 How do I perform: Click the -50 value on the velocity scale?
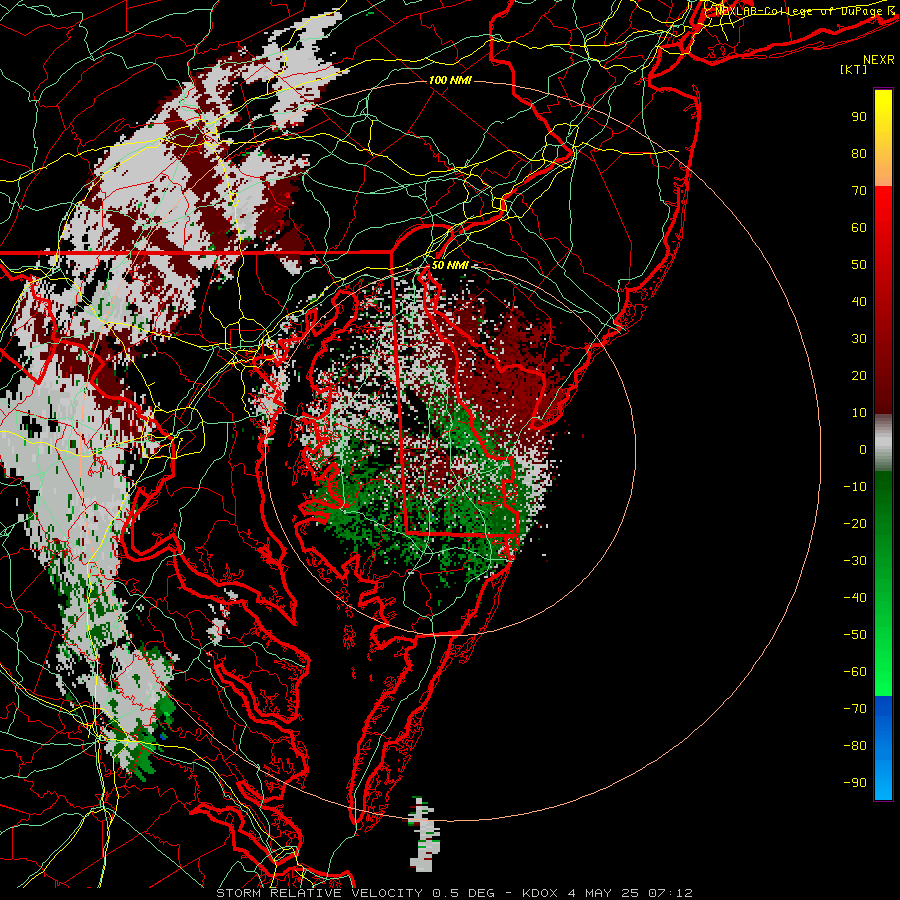(855, 635)
